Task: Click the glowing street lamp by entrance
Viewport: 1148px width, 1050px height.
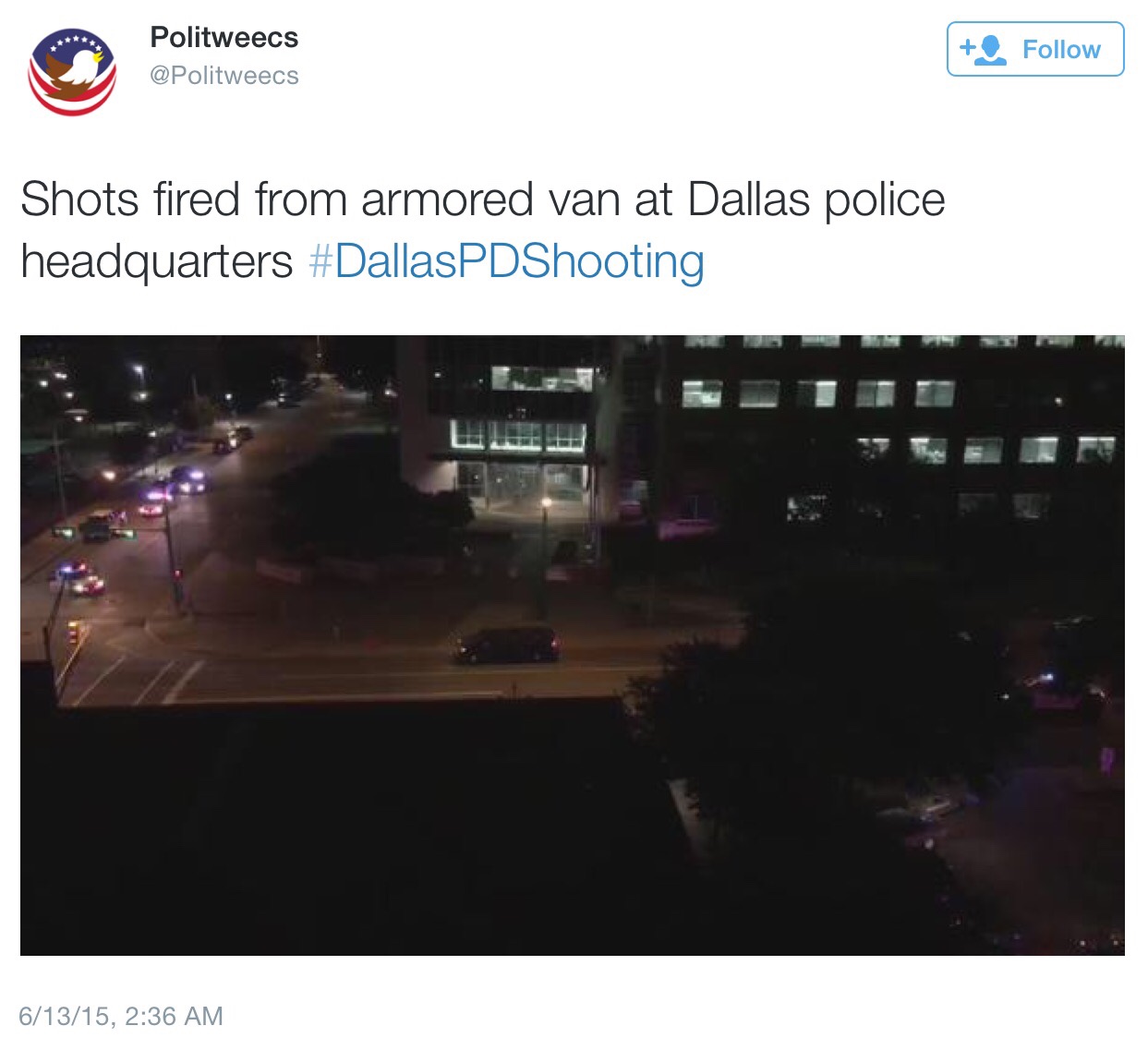Action: point(546,504)
